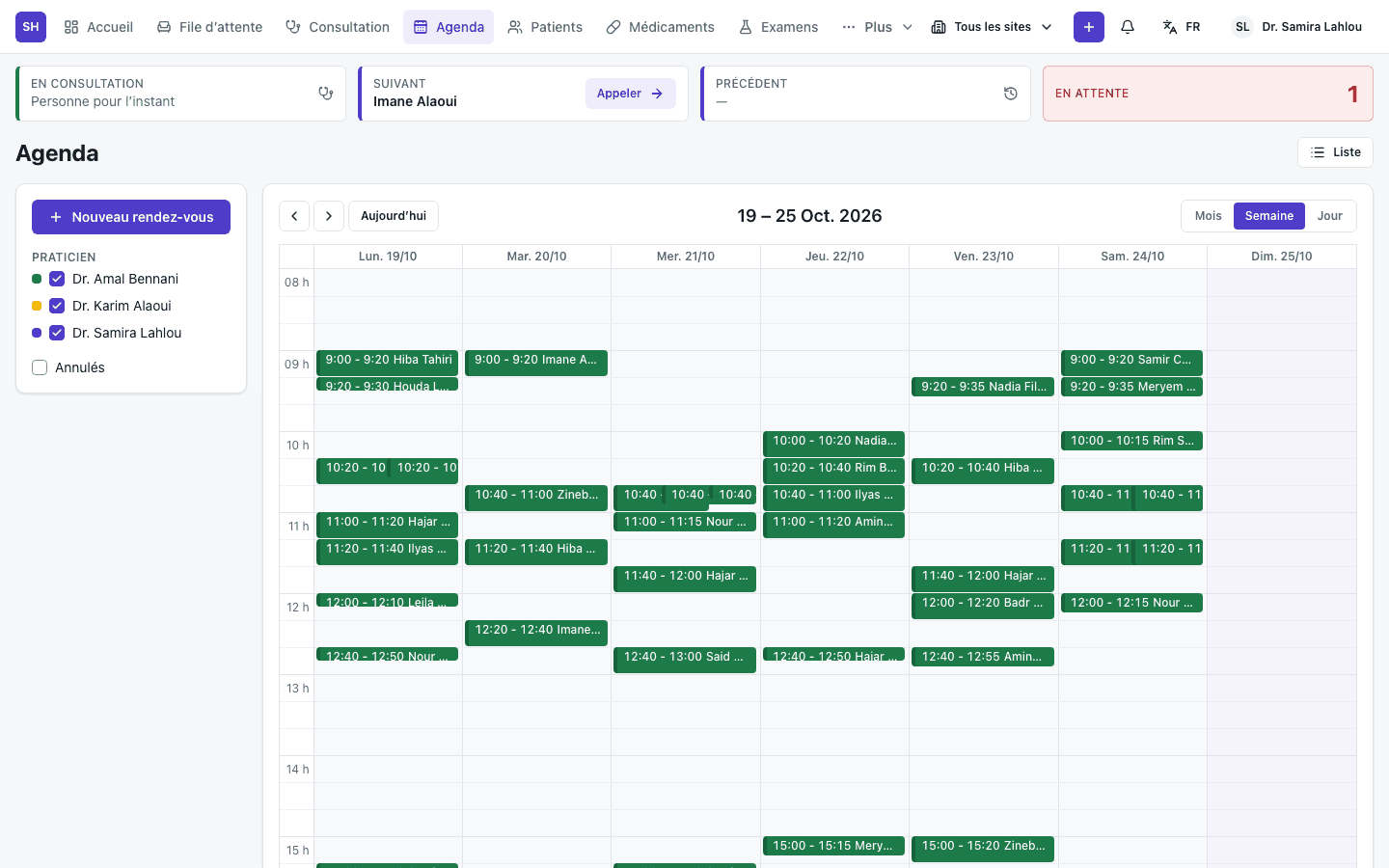Uncheck Dr. Amal Bennani checkbox
This screenshot has width=1389, height=868.
point(57,279)
